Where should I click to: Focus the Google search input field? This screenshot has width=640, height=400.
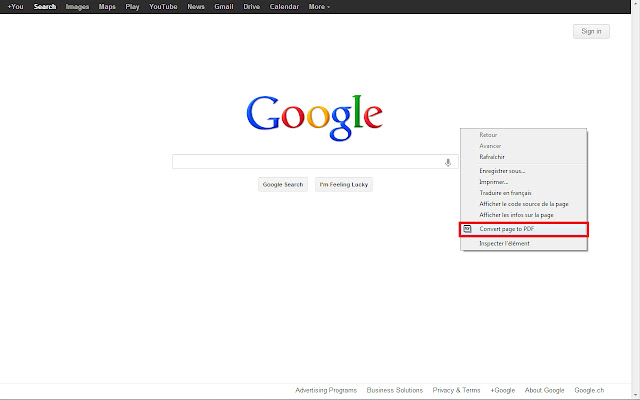pos(315,162)
